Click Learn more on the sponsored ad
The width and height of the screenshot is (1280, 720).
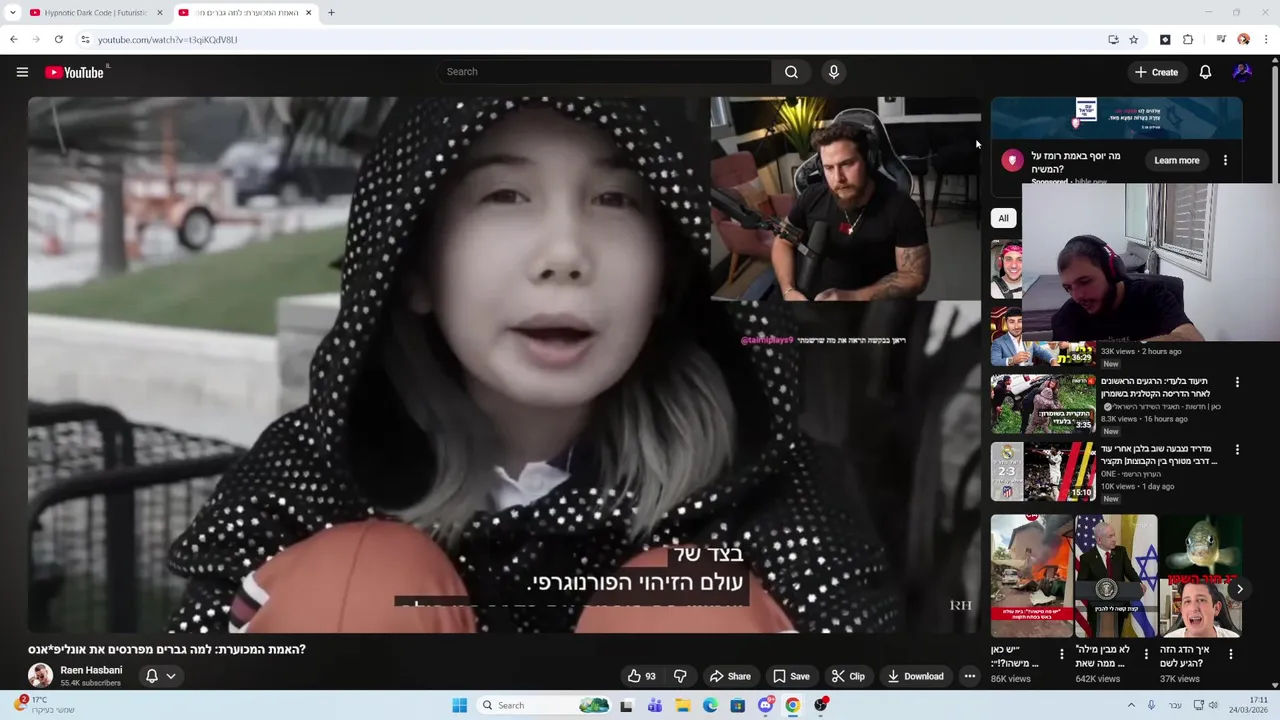[x=1176, y=160]
